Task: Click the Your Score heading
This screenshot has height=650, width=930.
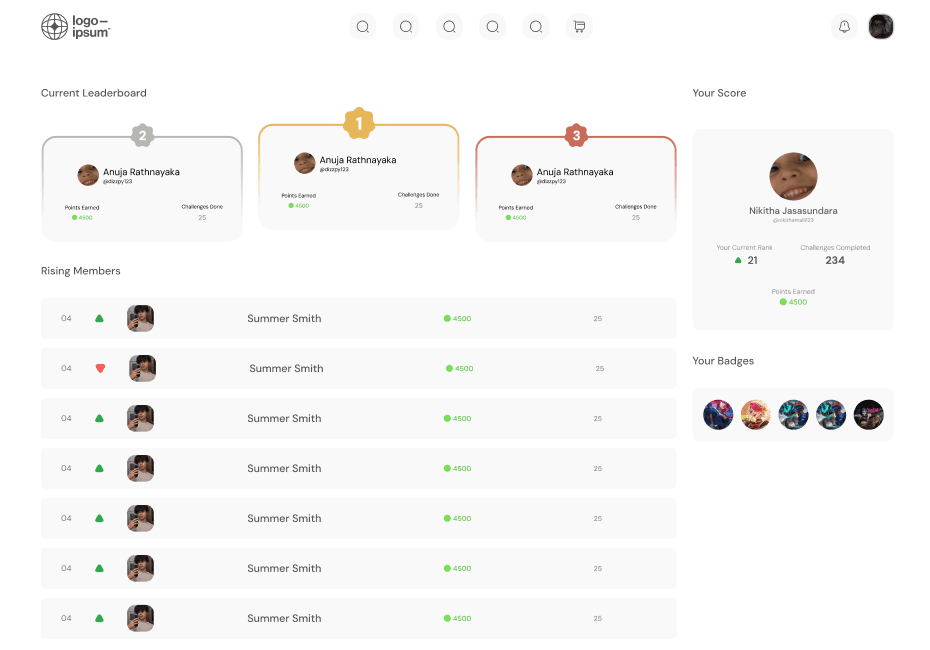Action: click(x=719, y=93)
